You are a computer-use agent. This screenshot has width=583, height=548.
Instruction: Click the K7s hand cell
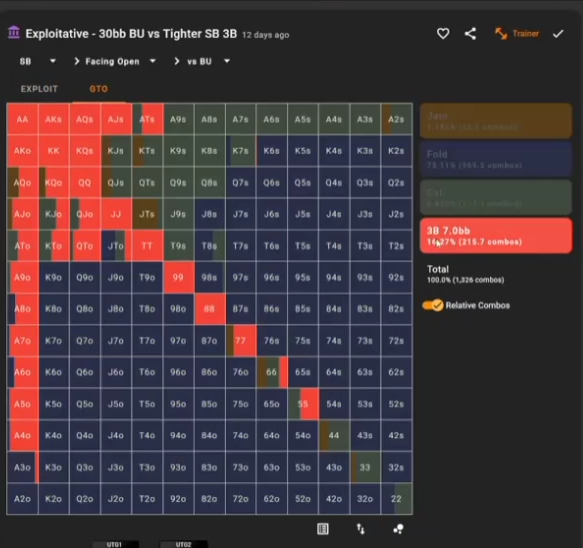coord(240,151)
